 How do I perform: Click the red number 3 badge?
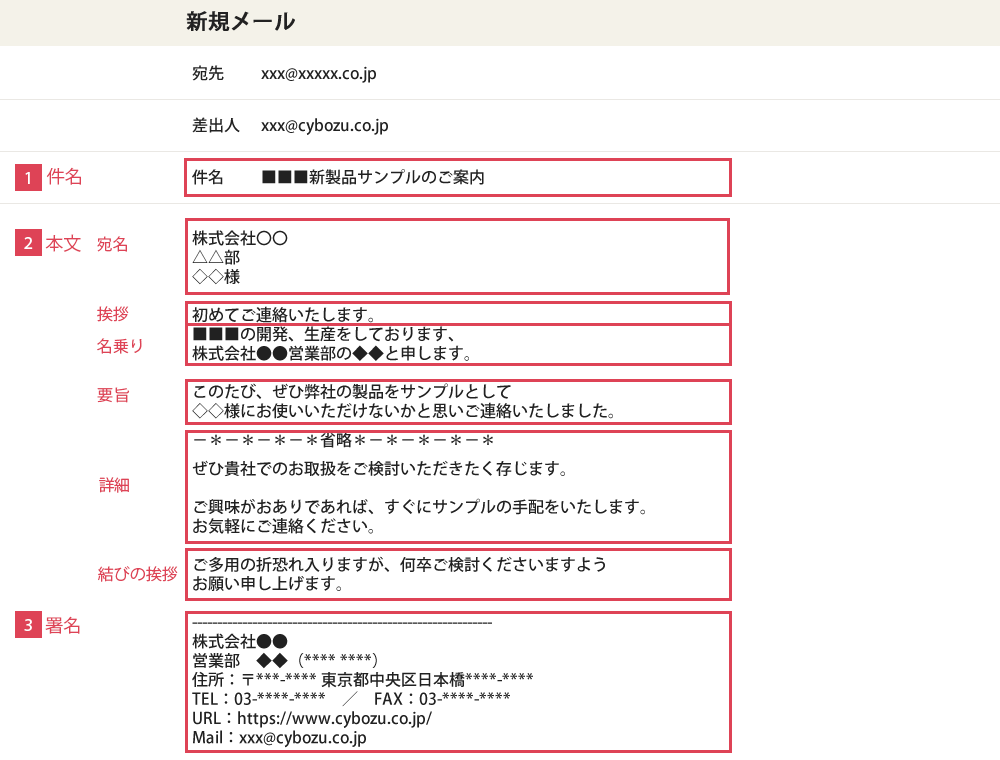28,625
